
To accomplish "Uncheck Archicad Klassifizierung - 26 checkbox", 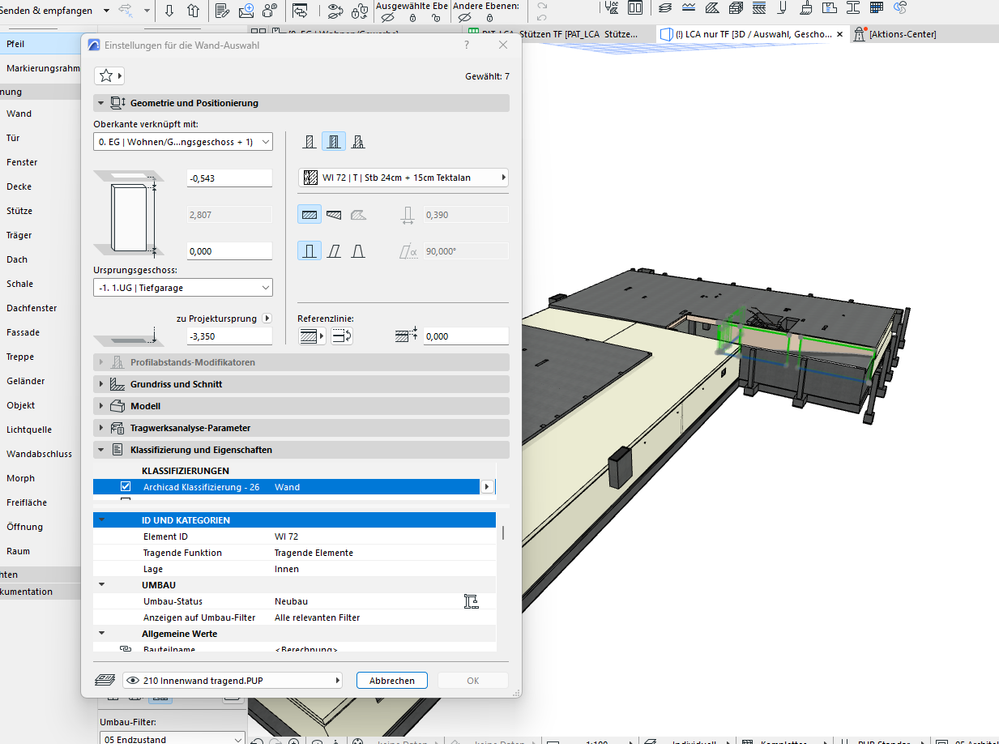I will tap(125, 487).
